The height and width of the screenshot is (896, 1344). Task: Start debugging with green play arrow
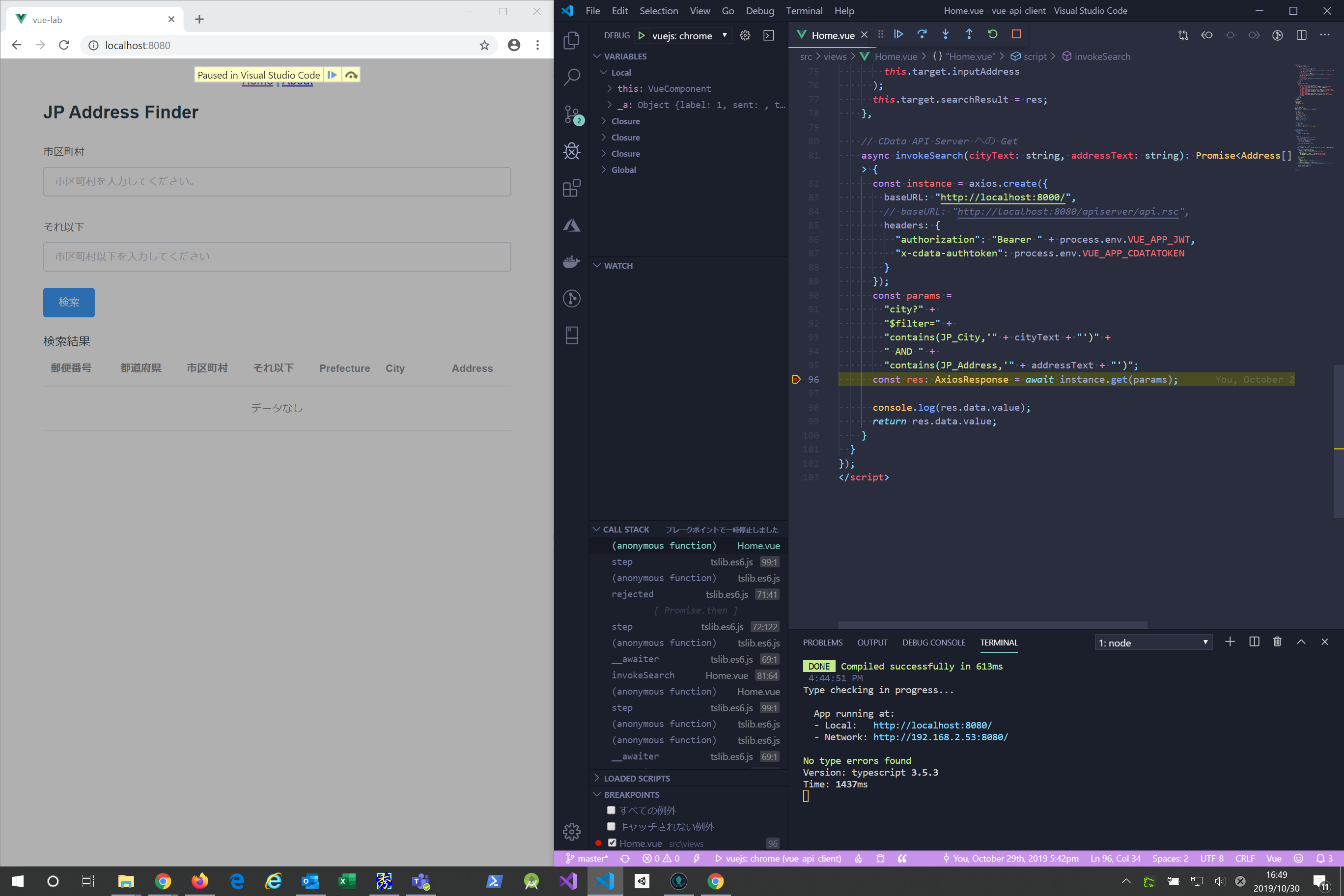click(641, 35)
